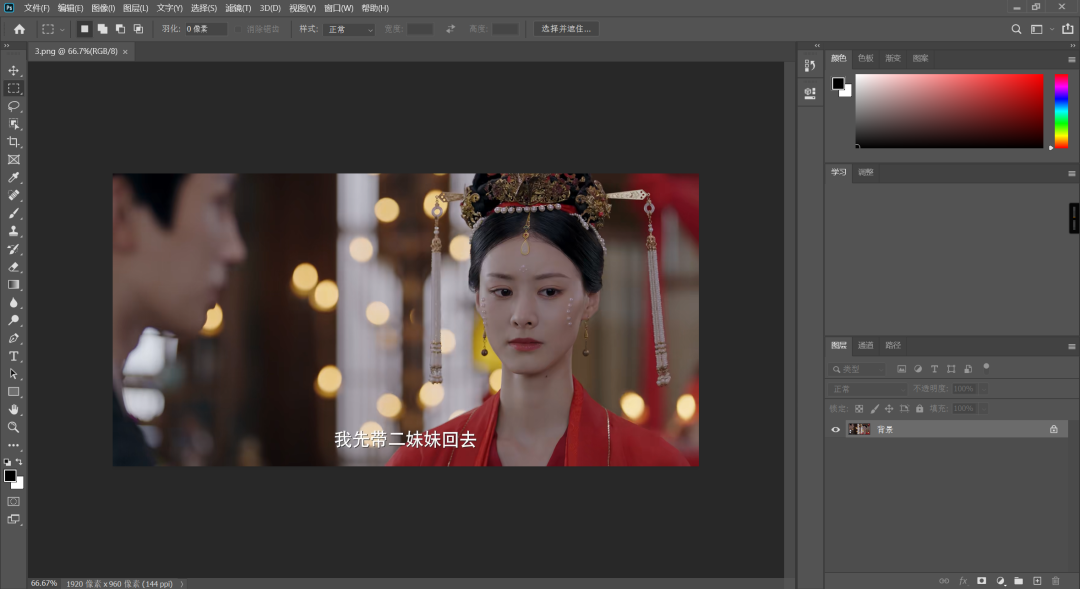
Task: Open the tool preset picker arrow
Action: (x=62, y=30)
